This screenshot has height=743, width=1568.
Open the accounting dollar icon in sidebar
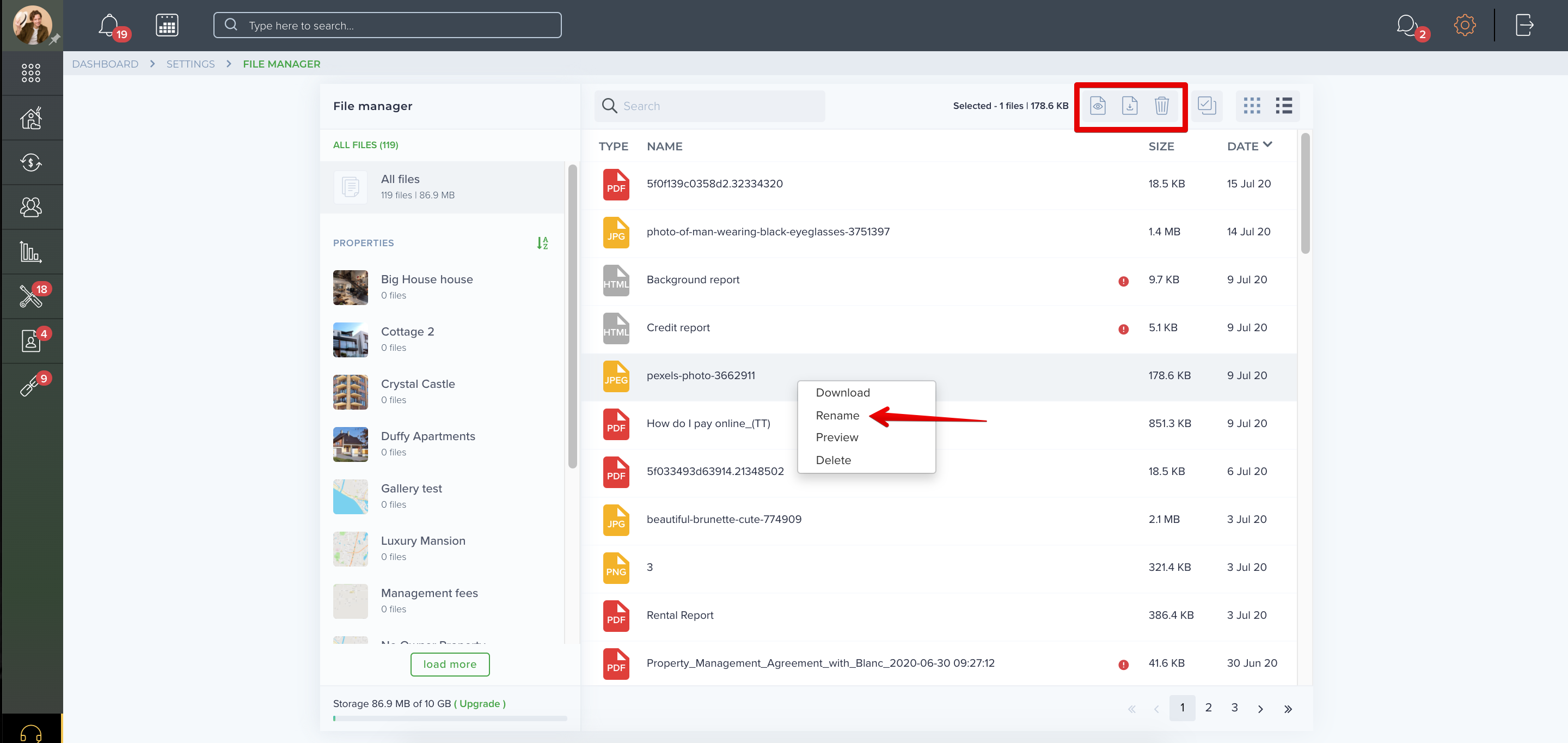pyautogui.click(x=31, y=163)
